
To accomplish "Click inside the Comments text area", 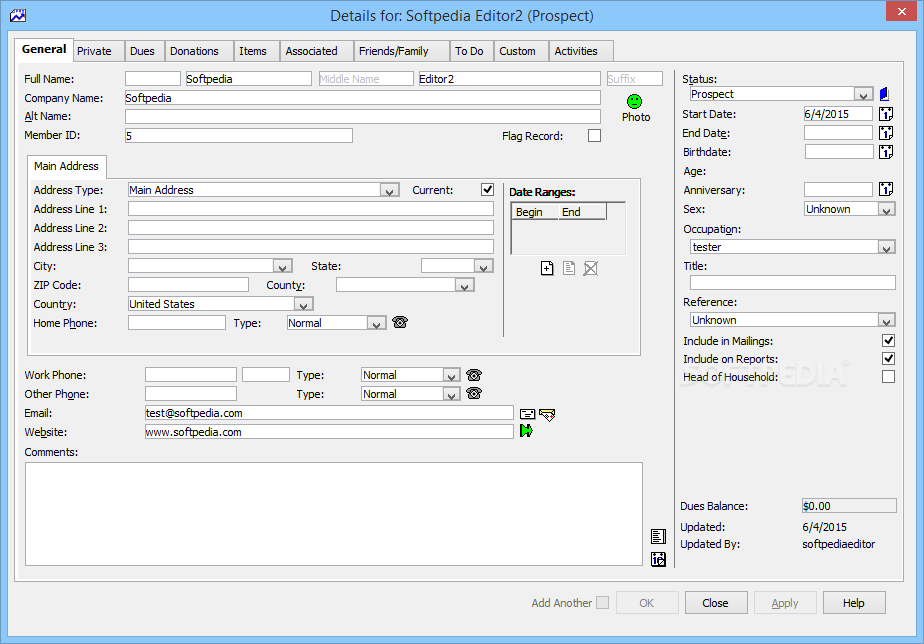I will (334, 514).
